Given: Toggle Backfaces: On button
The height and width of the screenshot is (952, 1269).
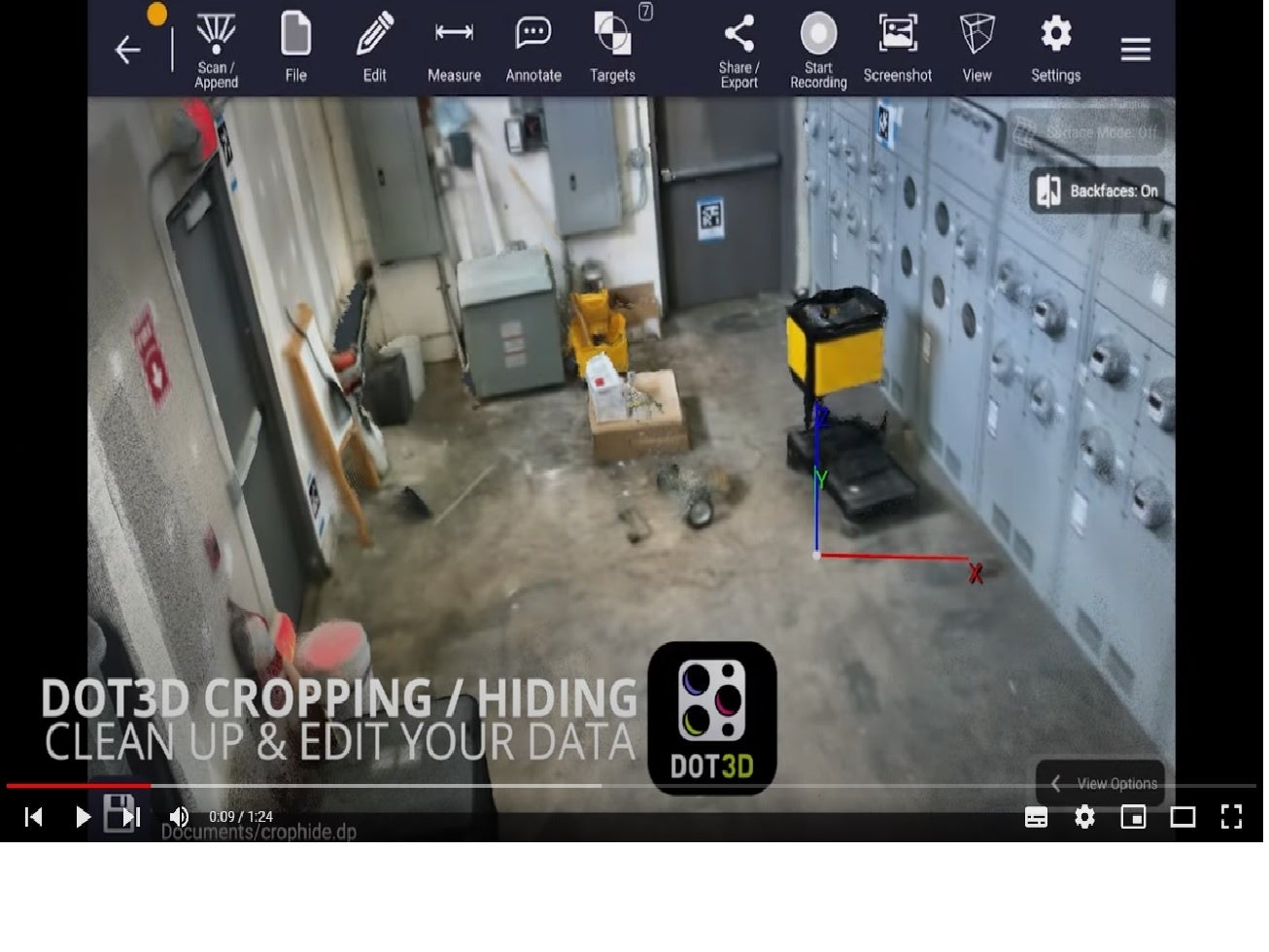Looking at the screenshot, I should tap(1097, 190).
